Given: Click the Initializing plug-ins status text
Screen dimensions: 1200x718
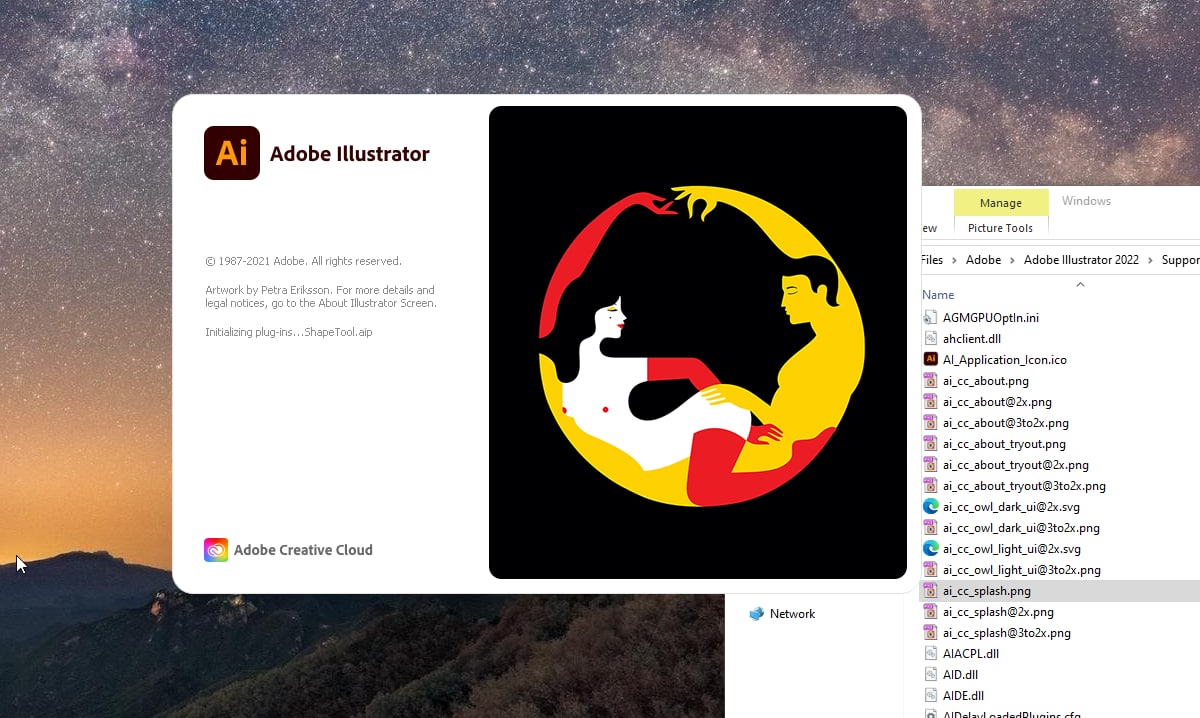Looking at the screenshot, I should 288,332.
